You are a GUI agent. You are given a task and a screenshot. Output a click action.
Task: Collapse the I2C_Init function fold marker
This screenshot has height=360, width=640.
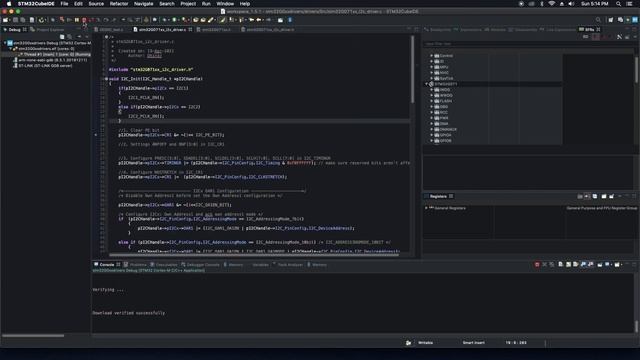click(x=106, y=79)
